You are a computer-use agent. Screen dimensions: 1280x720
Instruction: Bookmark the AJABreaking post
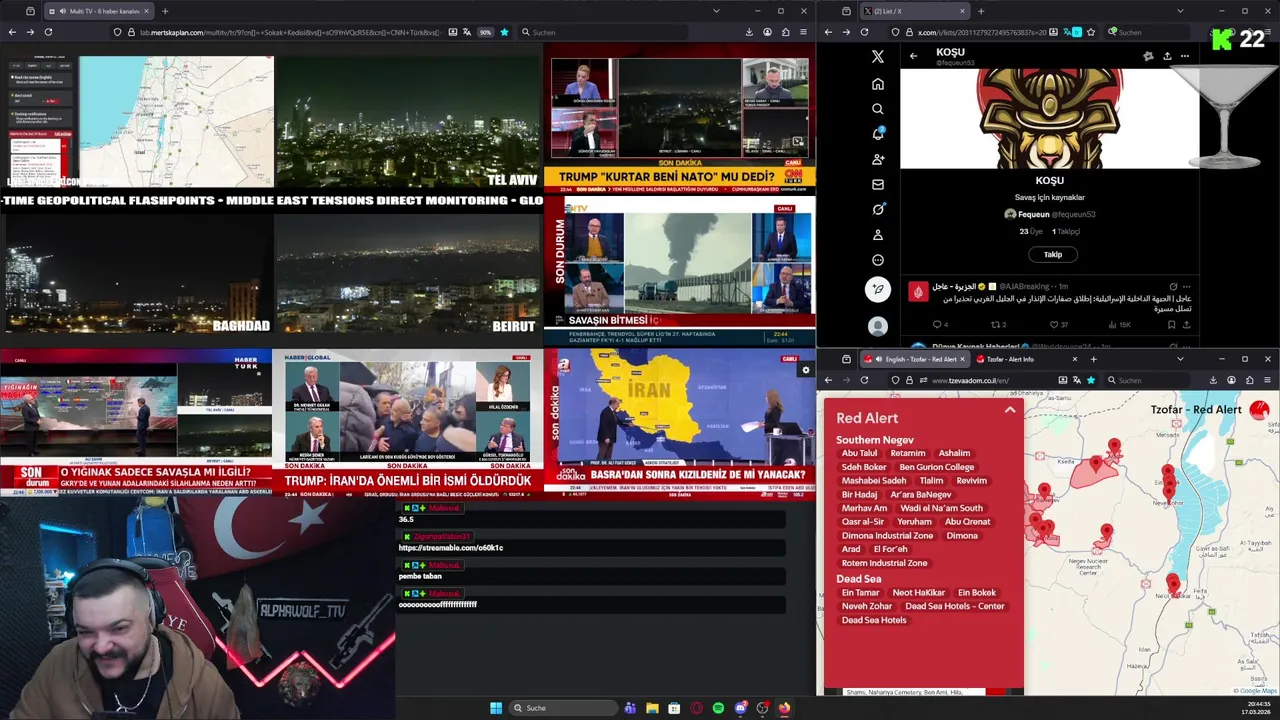point(1170,324)
